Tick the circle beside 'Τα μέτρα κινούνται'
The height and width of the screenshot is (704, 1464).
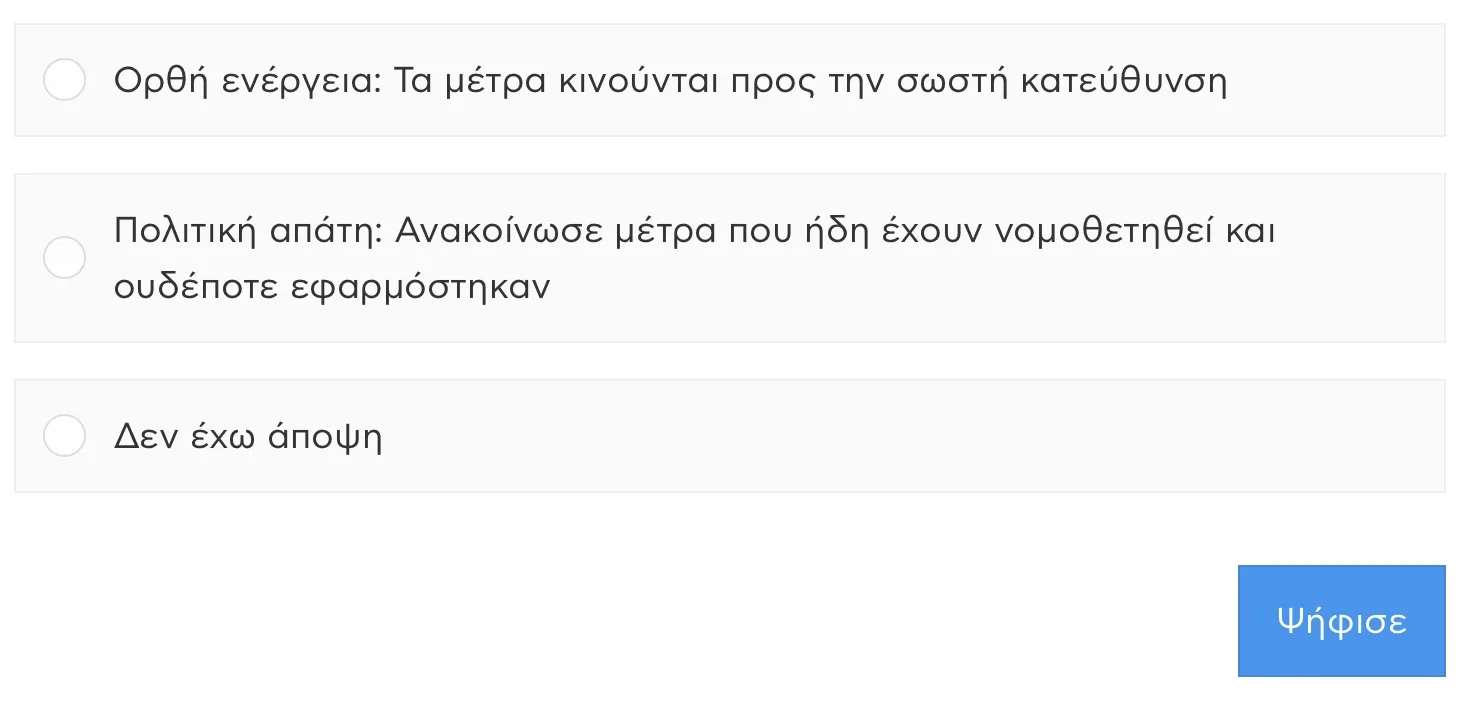(x=64, y=80)
